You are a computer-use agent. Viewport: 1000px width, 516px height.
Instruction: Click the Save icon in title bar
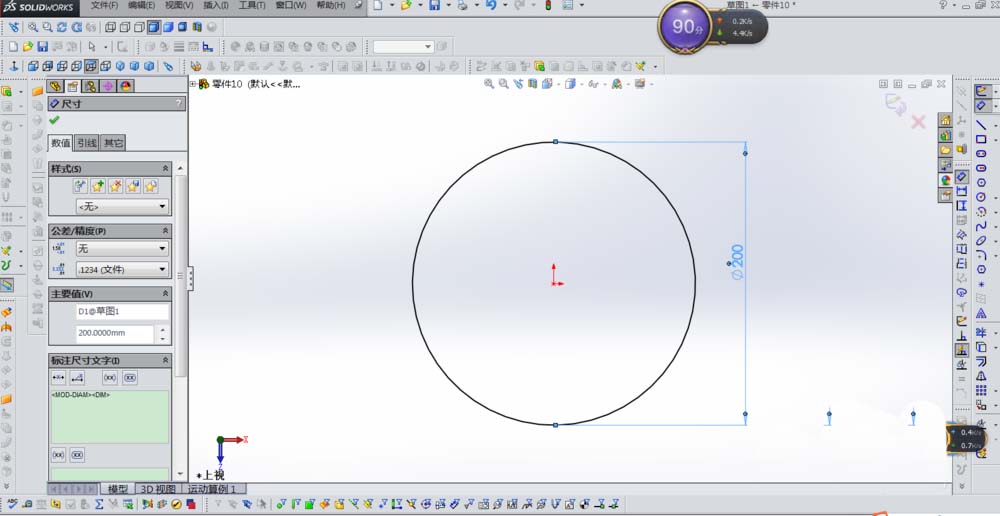click(x=434, y=5)
